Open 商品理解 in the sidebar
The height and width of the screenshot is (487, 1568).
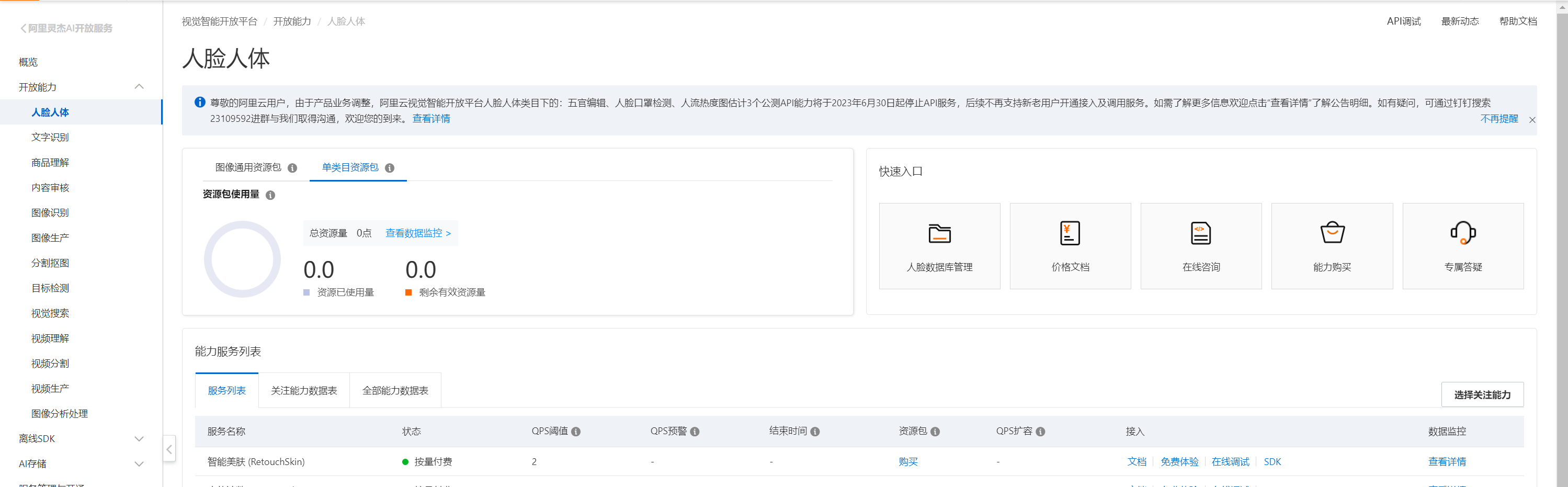pyautogui.click(x=50, y=163)
